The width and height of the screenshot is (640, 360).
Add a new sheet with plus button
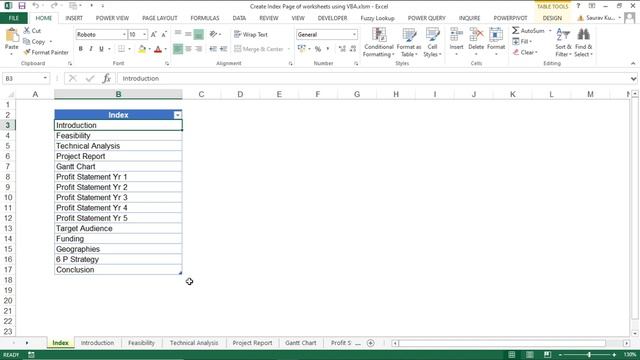tap(371, 343)
